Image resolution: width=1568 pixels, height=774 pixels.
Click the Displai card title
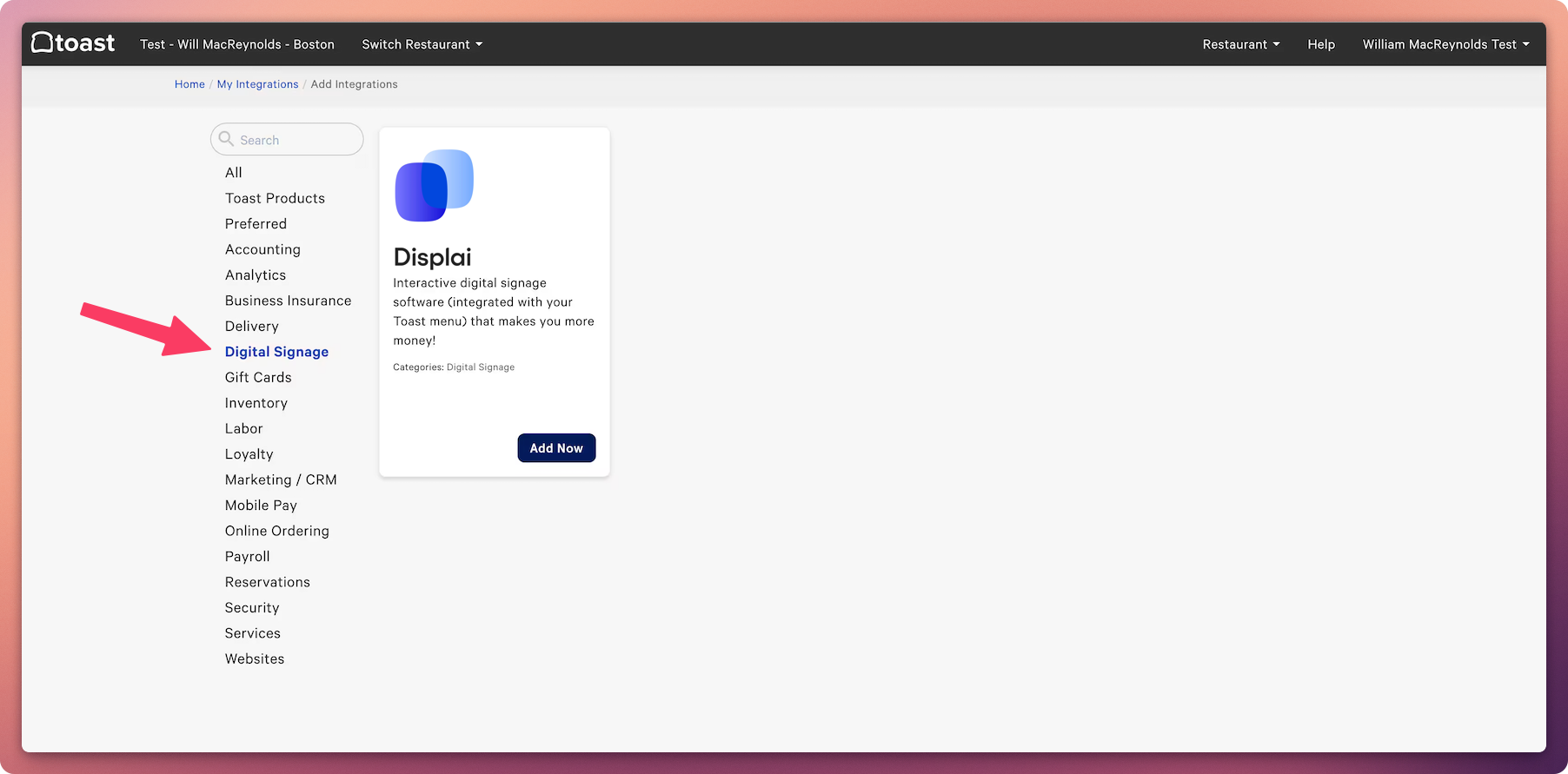(432, 257)
